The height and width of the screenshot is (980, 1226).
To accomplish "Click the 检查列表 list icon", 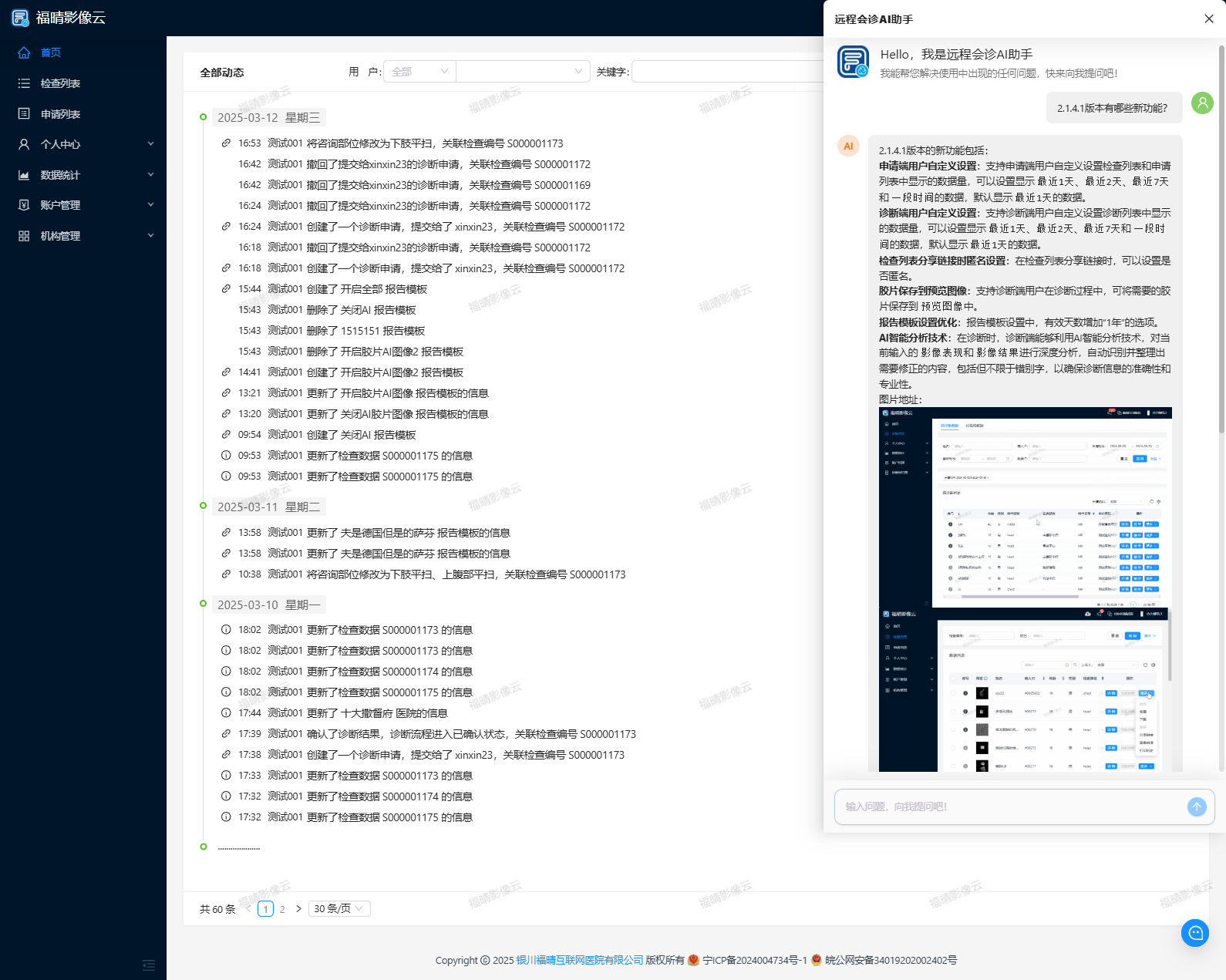I will pos(24,83).
